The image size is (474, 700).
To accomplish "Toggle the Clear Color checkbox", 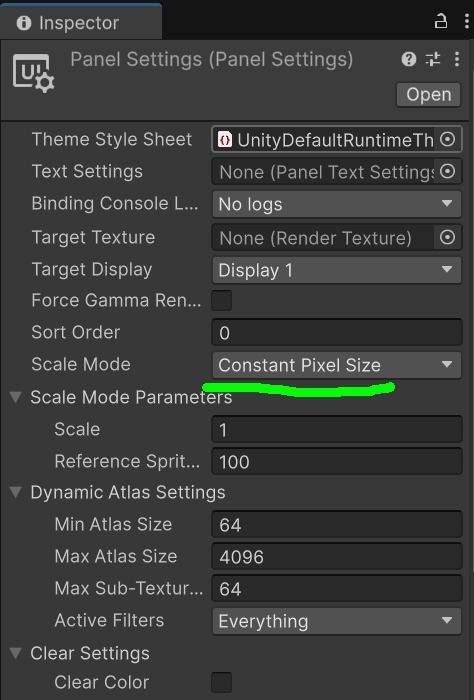I will pos(221,682).
